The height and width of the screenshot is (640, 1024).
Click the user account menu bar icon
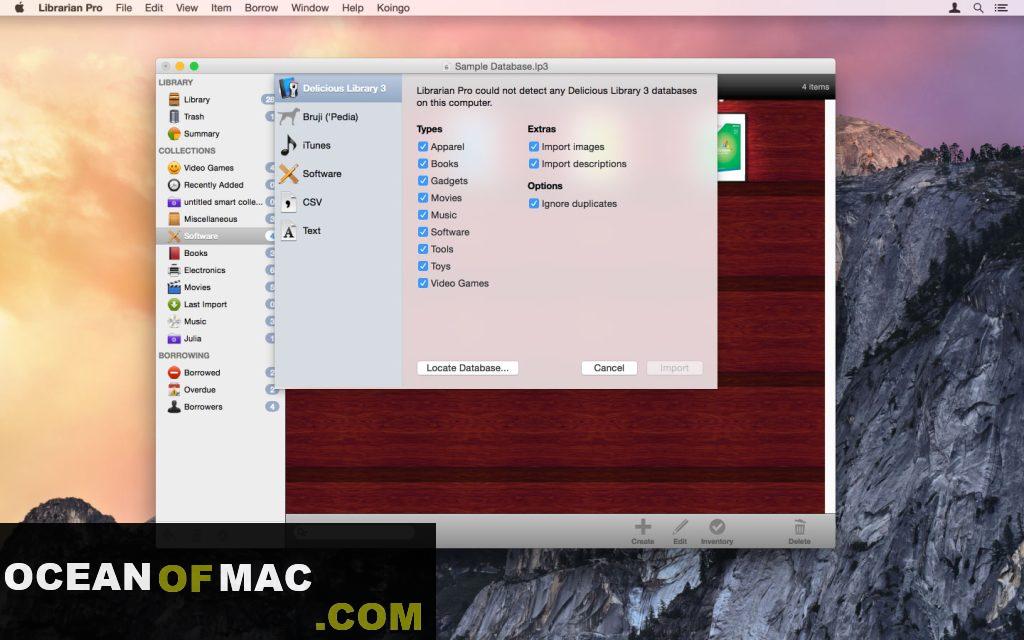pos(954,8)
